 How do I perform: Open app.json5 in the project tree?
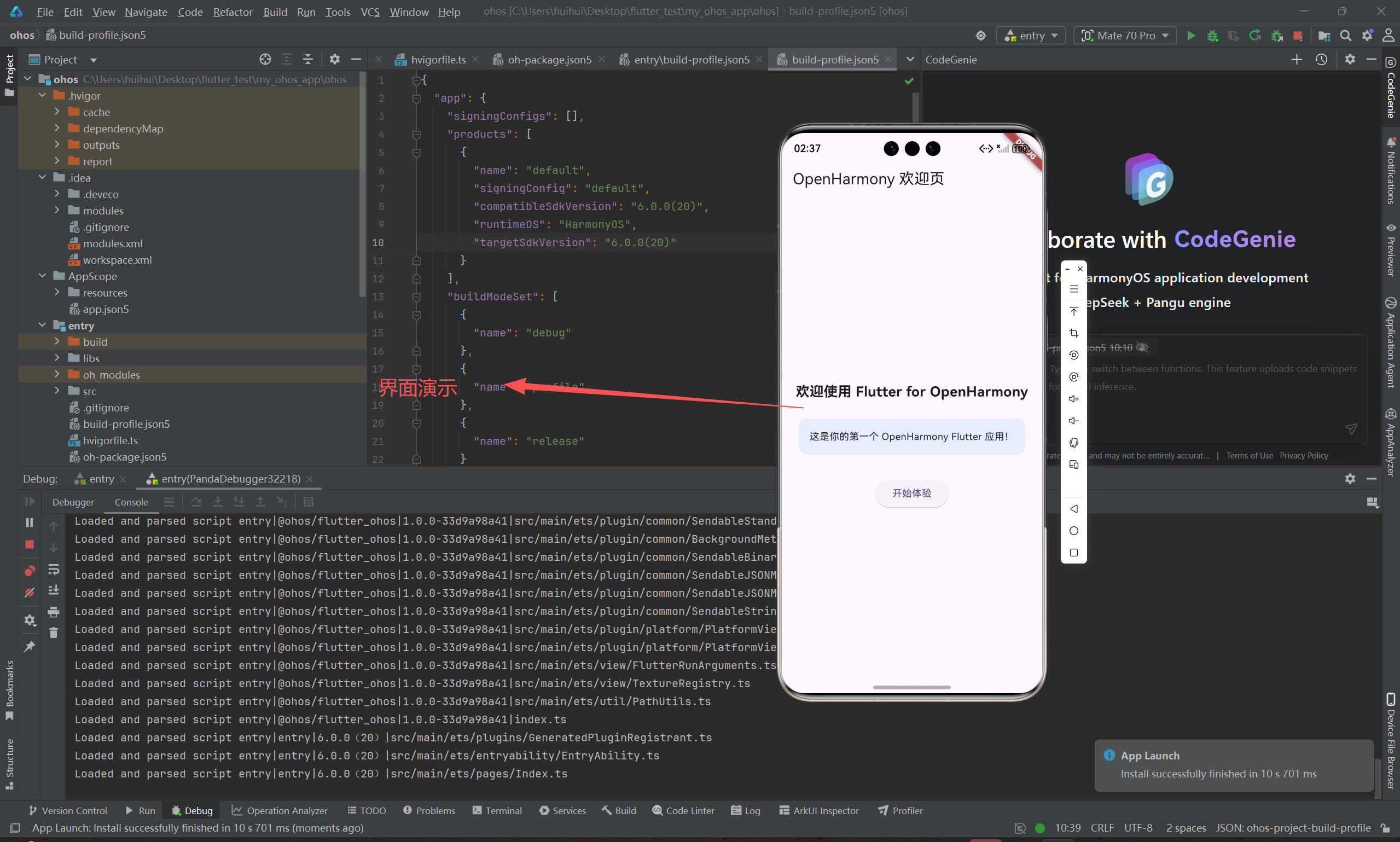(x=106, y=309)
